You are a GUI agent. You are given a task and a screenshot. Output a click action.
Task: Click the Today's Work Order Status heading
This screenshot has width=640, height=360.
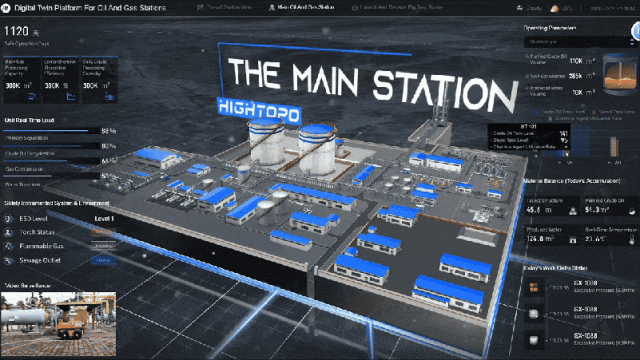(555, 268)
